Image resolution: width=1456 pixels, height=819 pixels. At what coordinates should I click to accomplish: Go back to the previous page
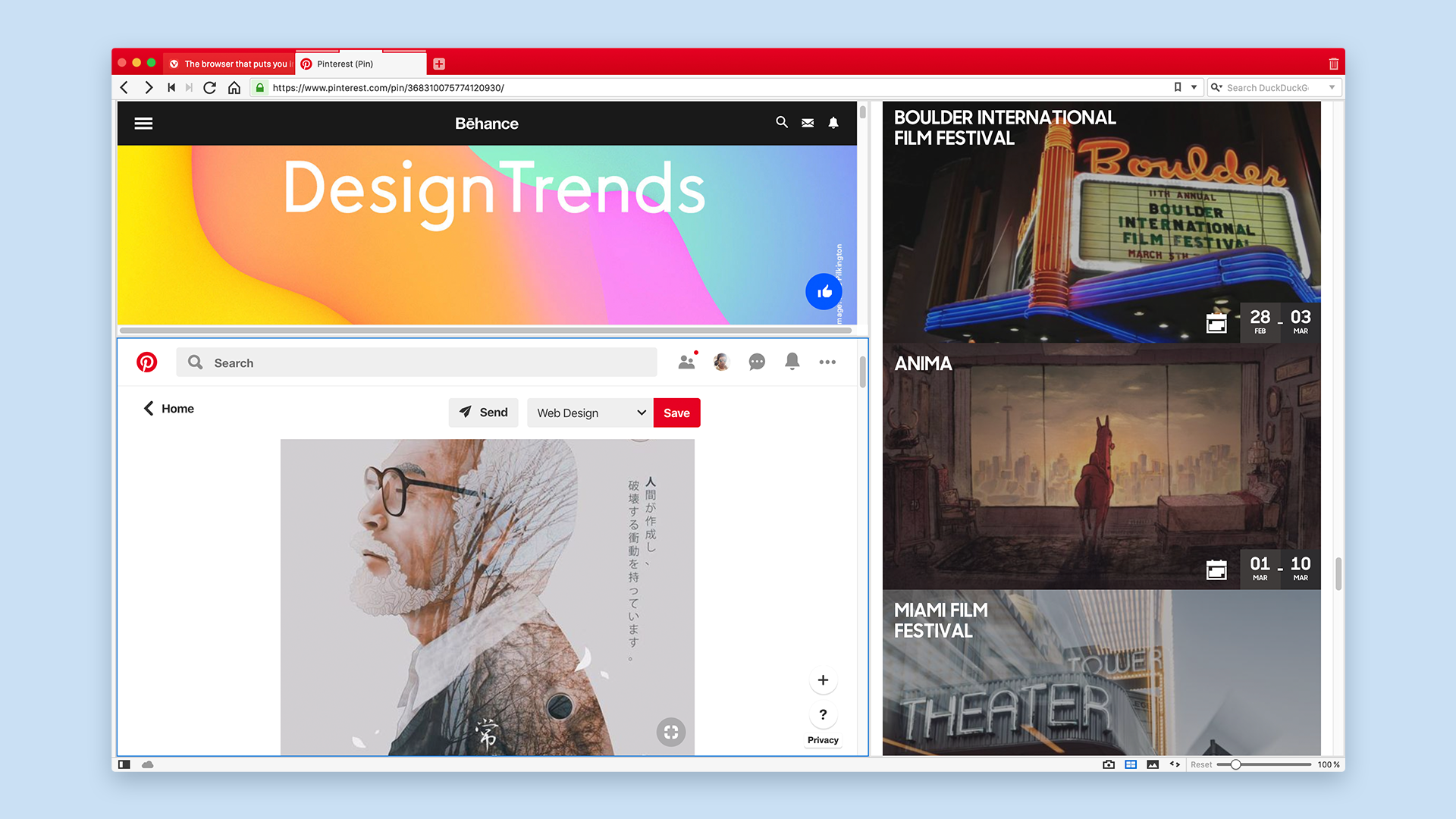124,88
